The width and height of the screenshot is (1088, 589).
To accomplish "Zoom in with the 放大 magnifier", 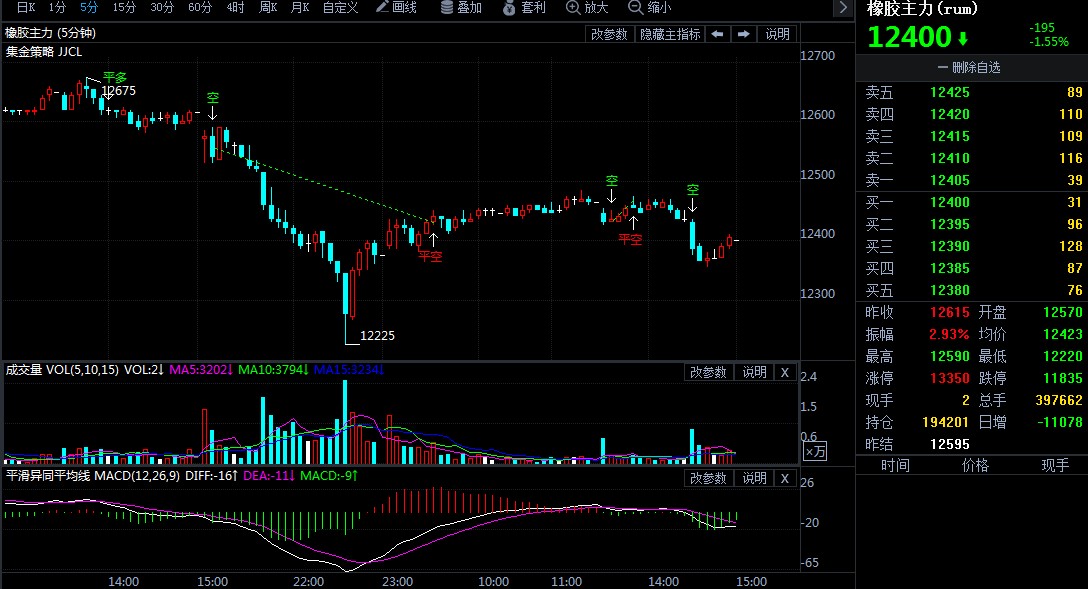I will pyautogui.click(x=587, y=8).
